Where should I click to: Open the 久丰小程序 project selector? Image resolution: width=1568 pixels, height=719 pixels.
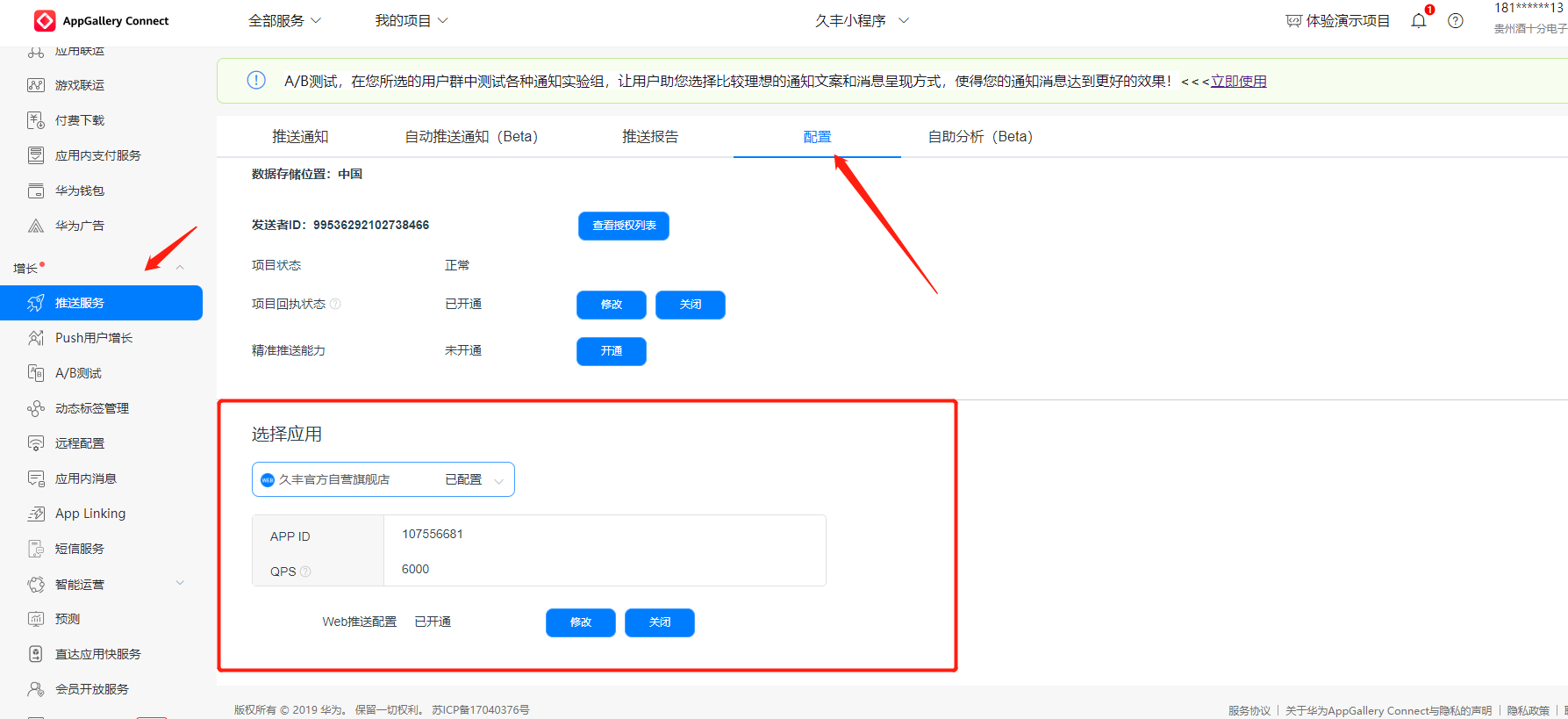[862, 20]
